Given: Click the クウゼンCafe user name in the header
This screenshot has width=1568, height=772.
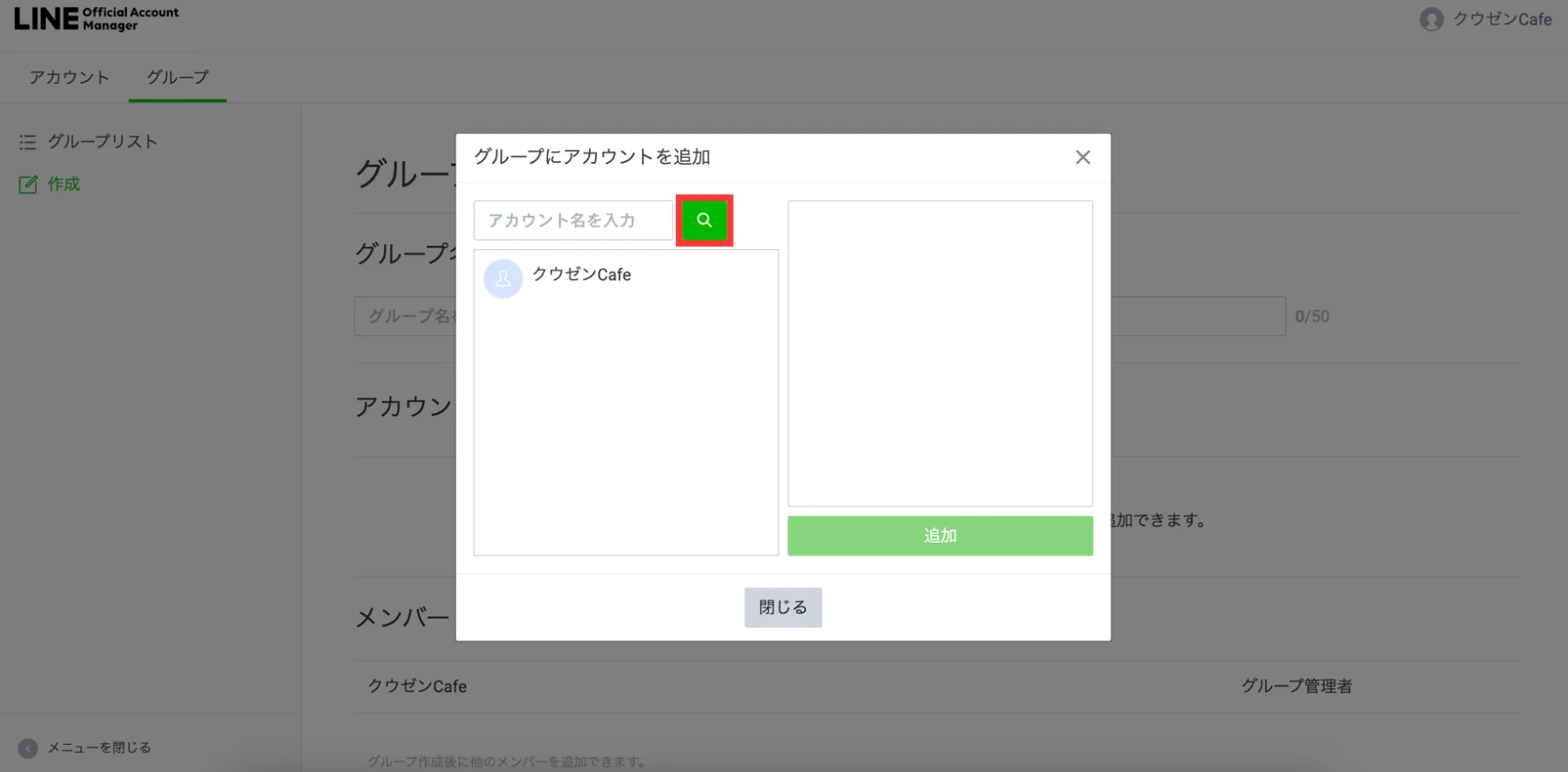Looking at the screenshot, I should 1503,19.
